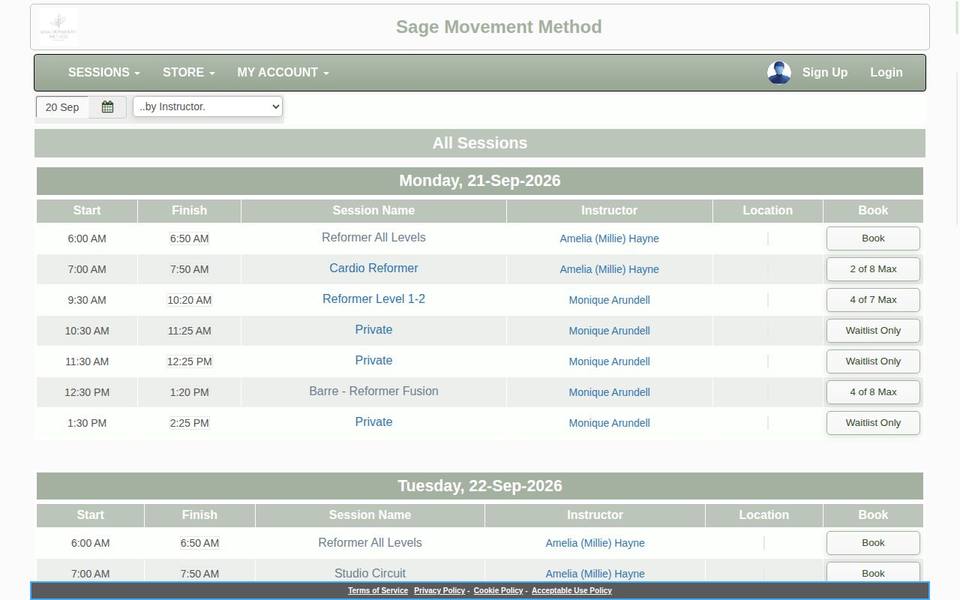The width and height of the screenshot is (960, 600).
Task: Open the 10:30 AM Private session link
Action: [x=373, y=329]
